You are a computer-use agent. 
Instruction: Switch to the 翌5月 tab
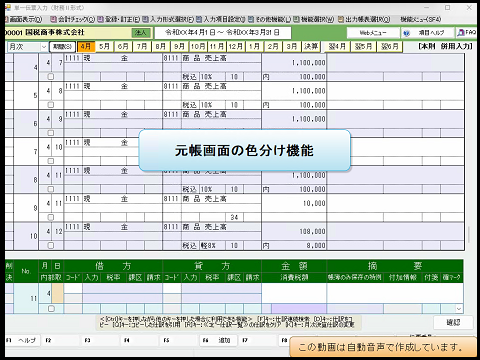363,47
